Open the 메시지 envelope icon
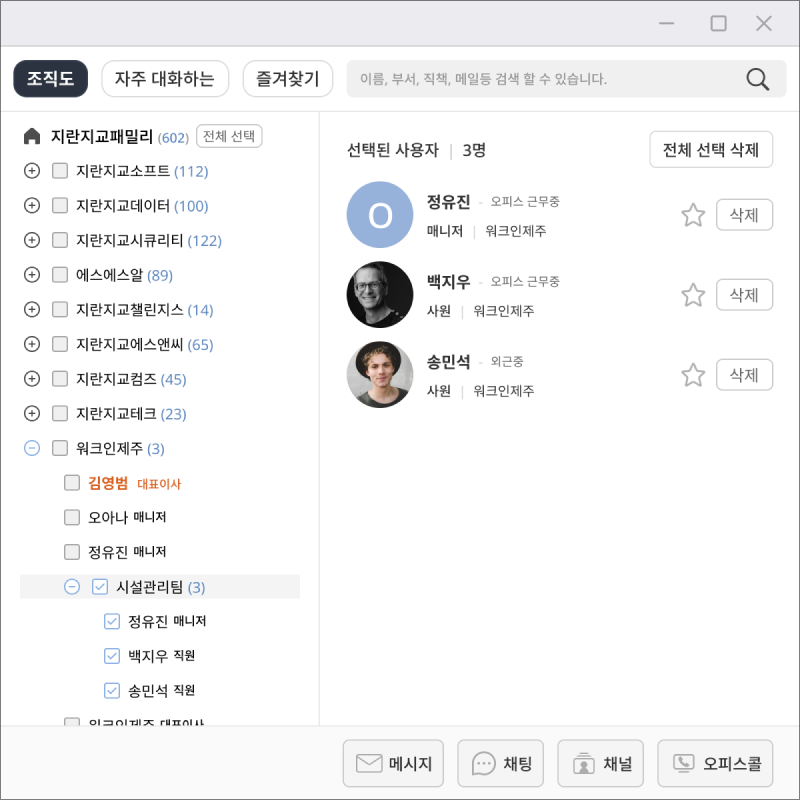The image size is (800, 800). [366, 762]
